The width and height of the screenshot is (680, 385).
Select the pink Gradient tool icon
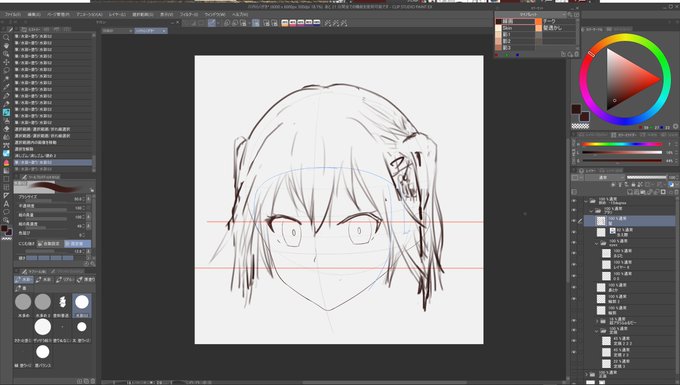6,162
